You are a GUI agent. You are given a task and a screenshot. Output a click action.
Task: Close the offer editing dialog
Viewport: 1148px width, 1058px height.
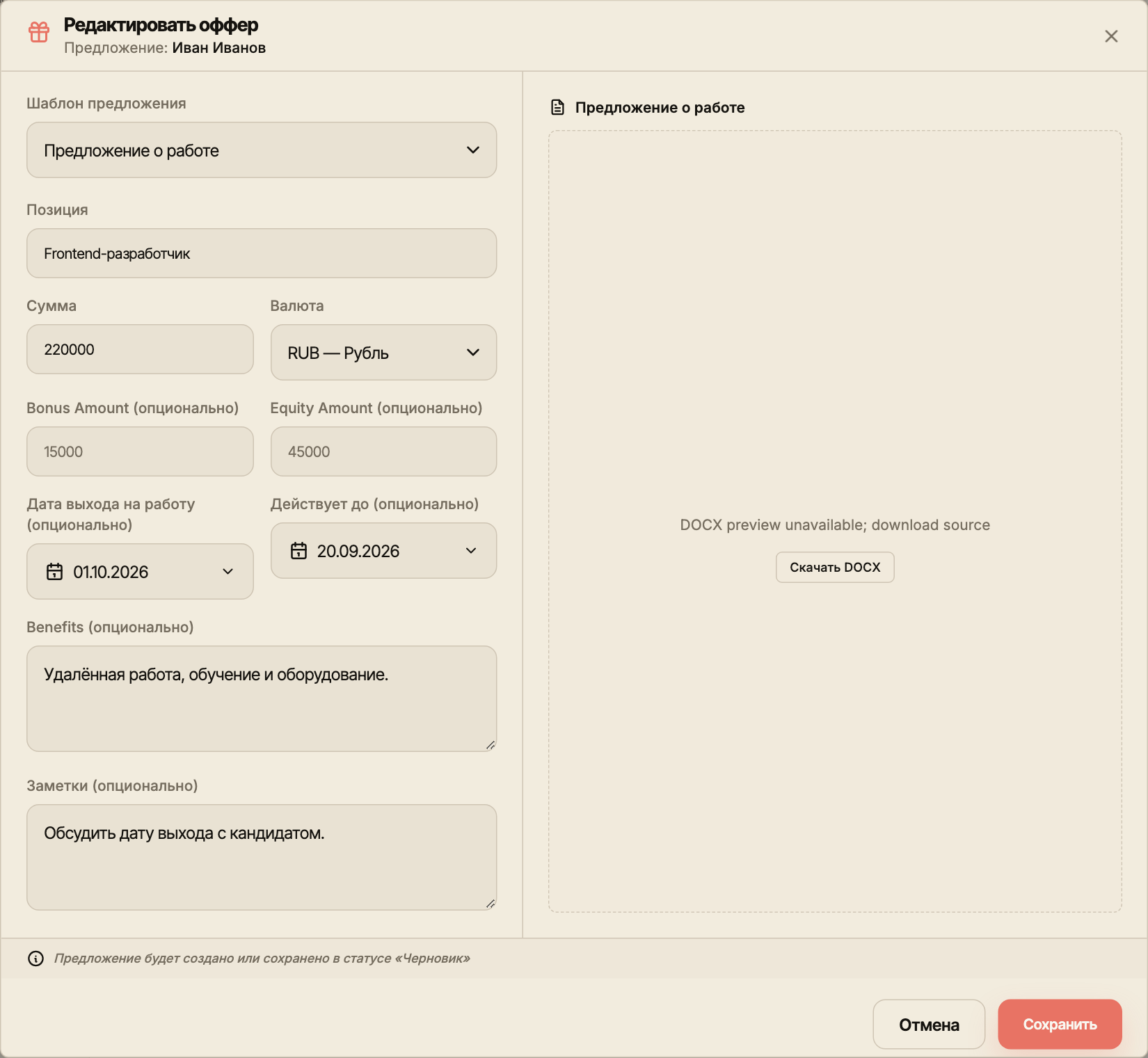pyautogui.click(x=1111, y=36)
